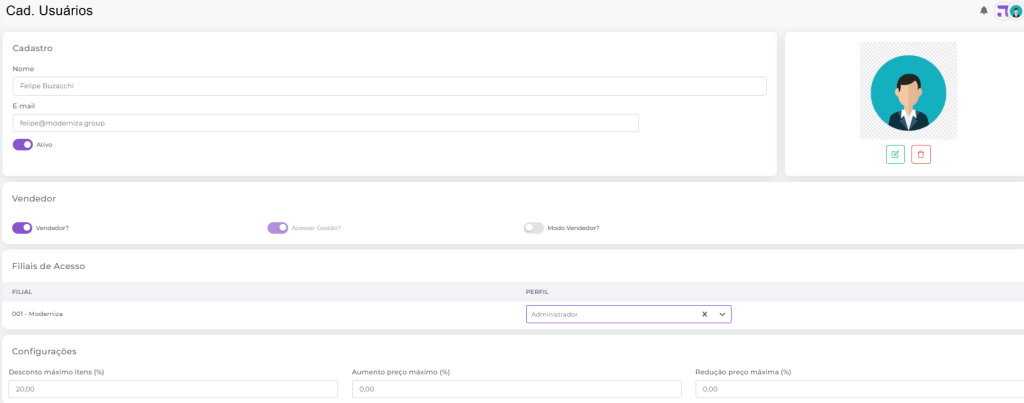1024x403 pixels.
Task: Open the Administrador profile combo box
Action: coord(628,314)
